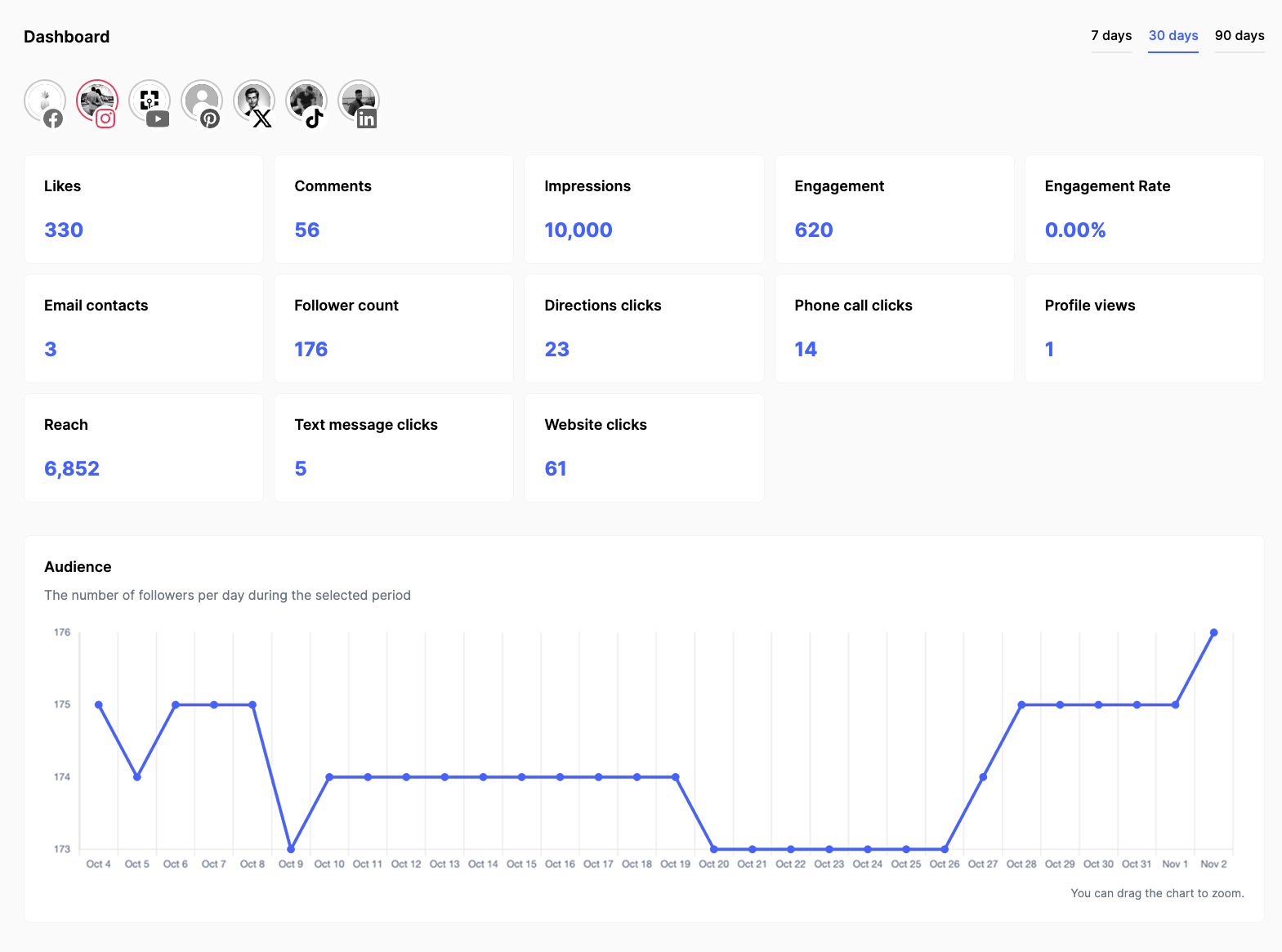Image resolution: width=1282 pixels, height=952 pixels.
Task: Show the 90 days range
Action: click(1239, 36)
